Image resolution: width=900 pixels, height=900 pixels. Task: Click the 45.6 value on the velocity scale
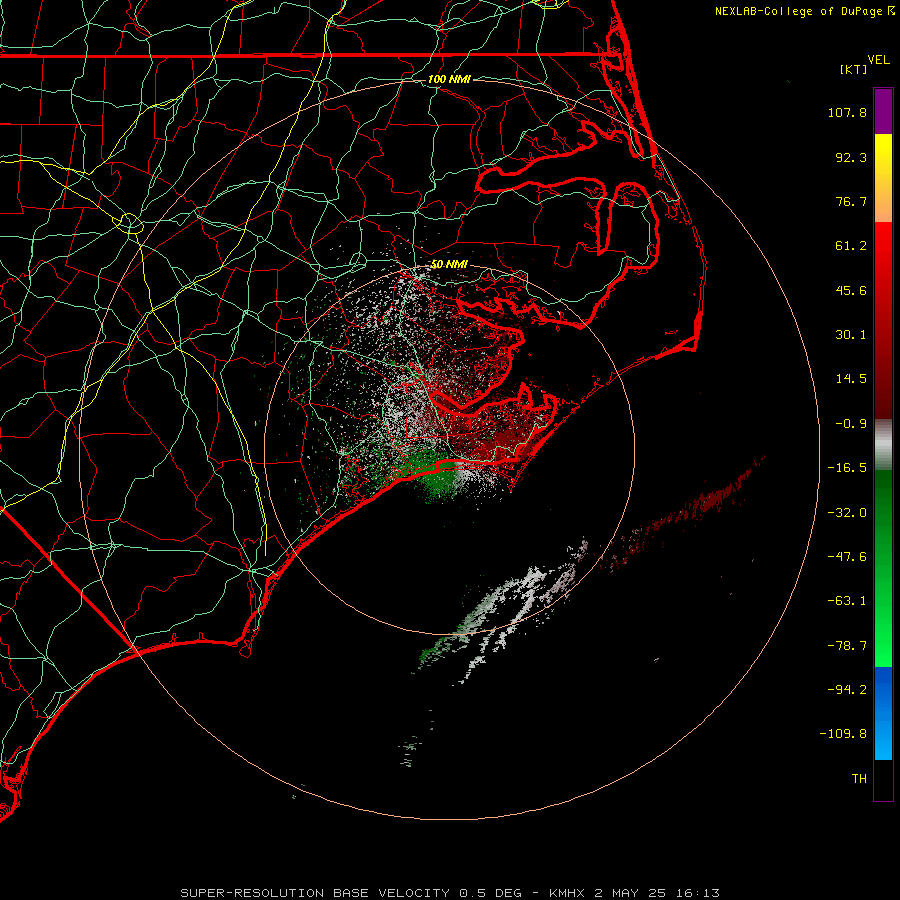(x=851, y=290)
